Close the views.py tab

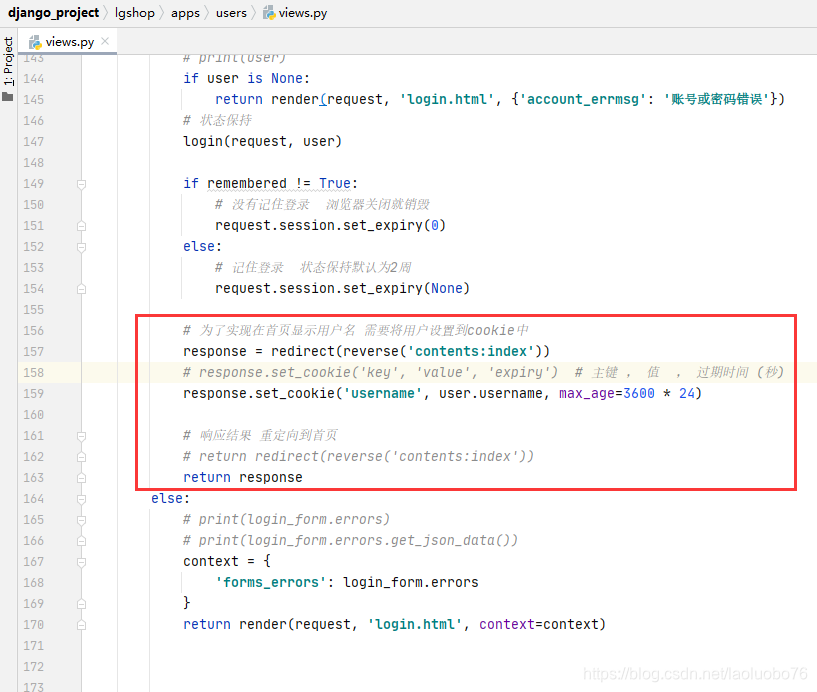coord(105,41)
